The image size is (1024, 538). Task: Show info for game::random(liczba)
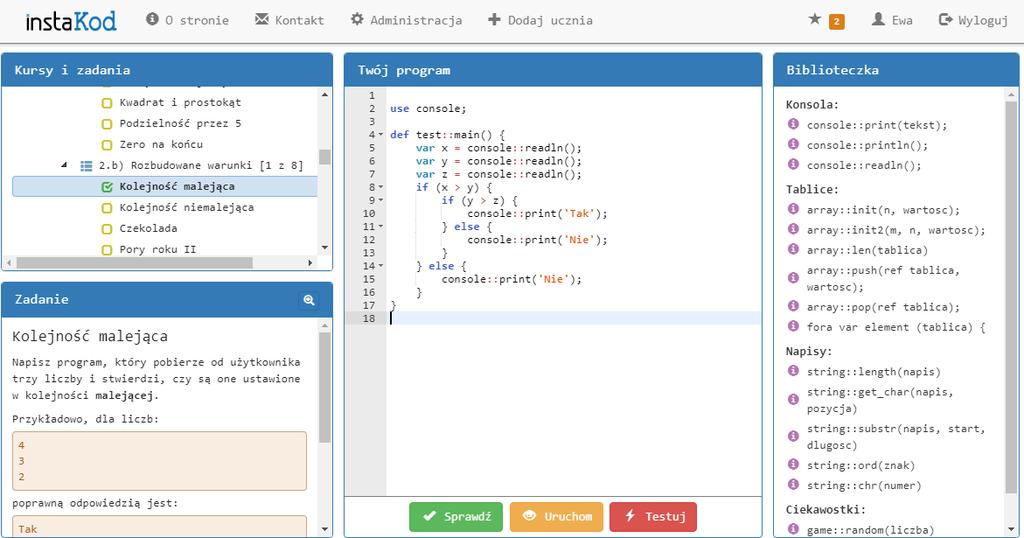tap(793, 529)
